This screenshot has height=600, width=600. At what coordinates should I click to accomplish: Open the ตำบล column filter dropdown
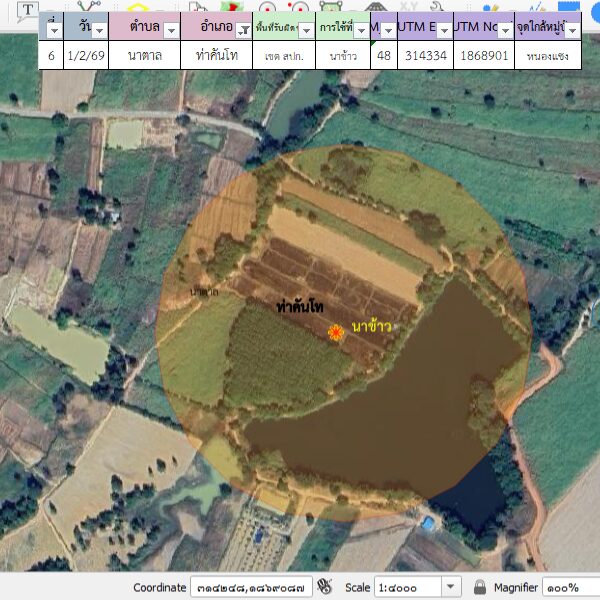coord(170,31)
